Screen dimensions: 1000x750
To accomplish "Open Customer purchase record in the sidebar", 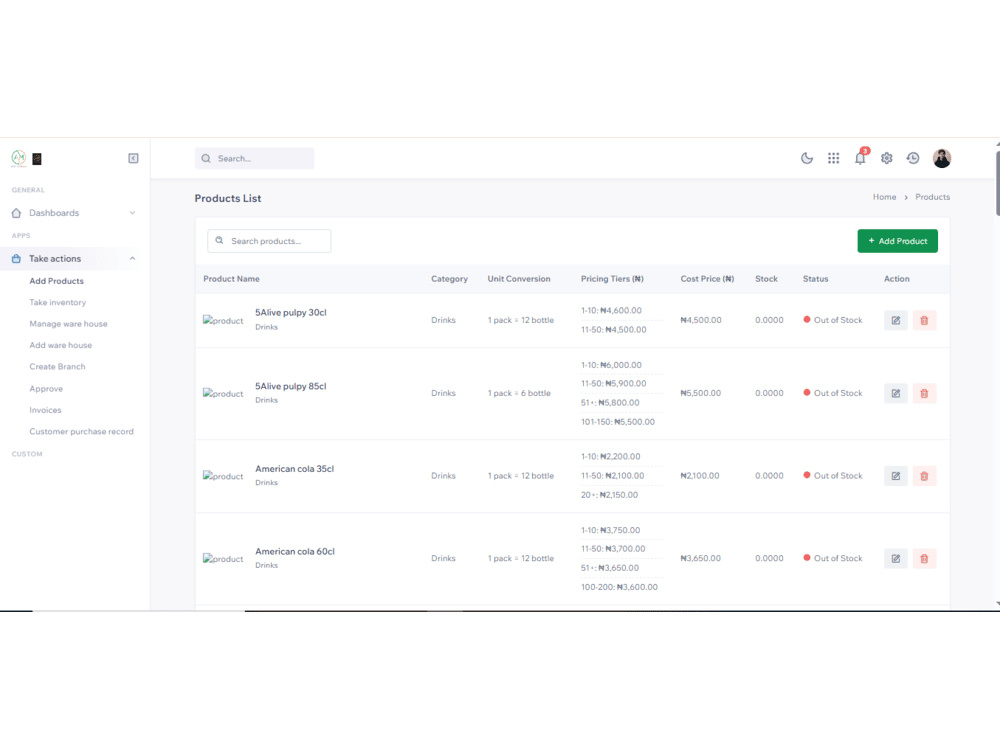I will (x=82, y=432).
